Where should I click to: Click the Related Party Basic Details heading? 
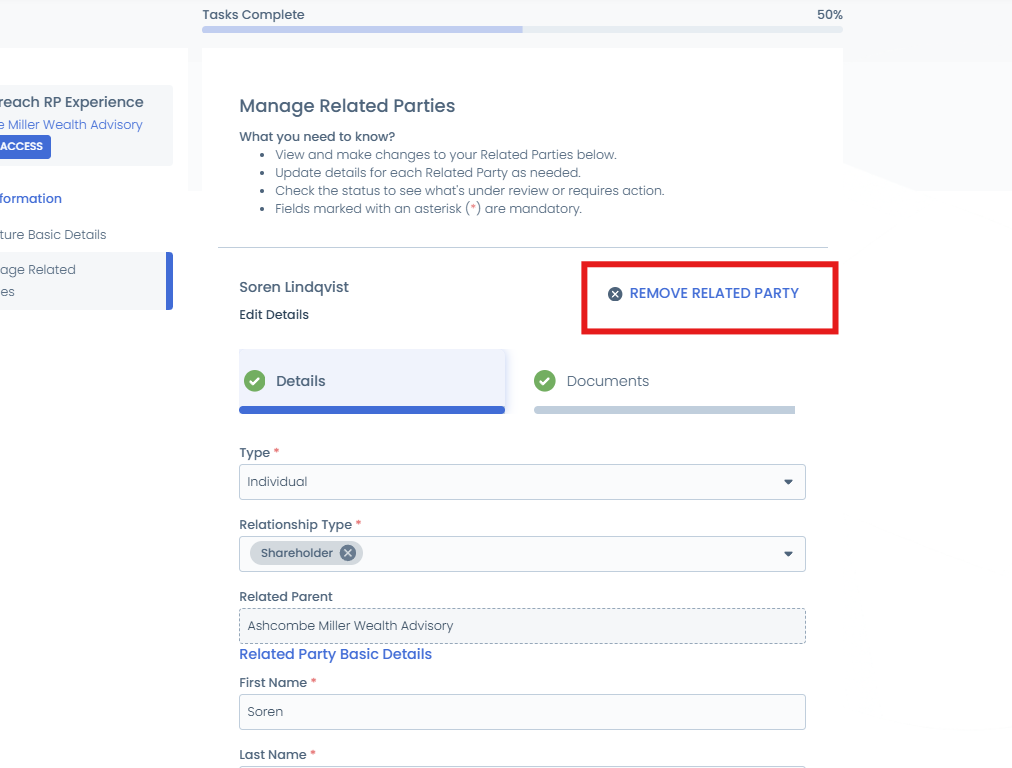[x=336, y=654]
